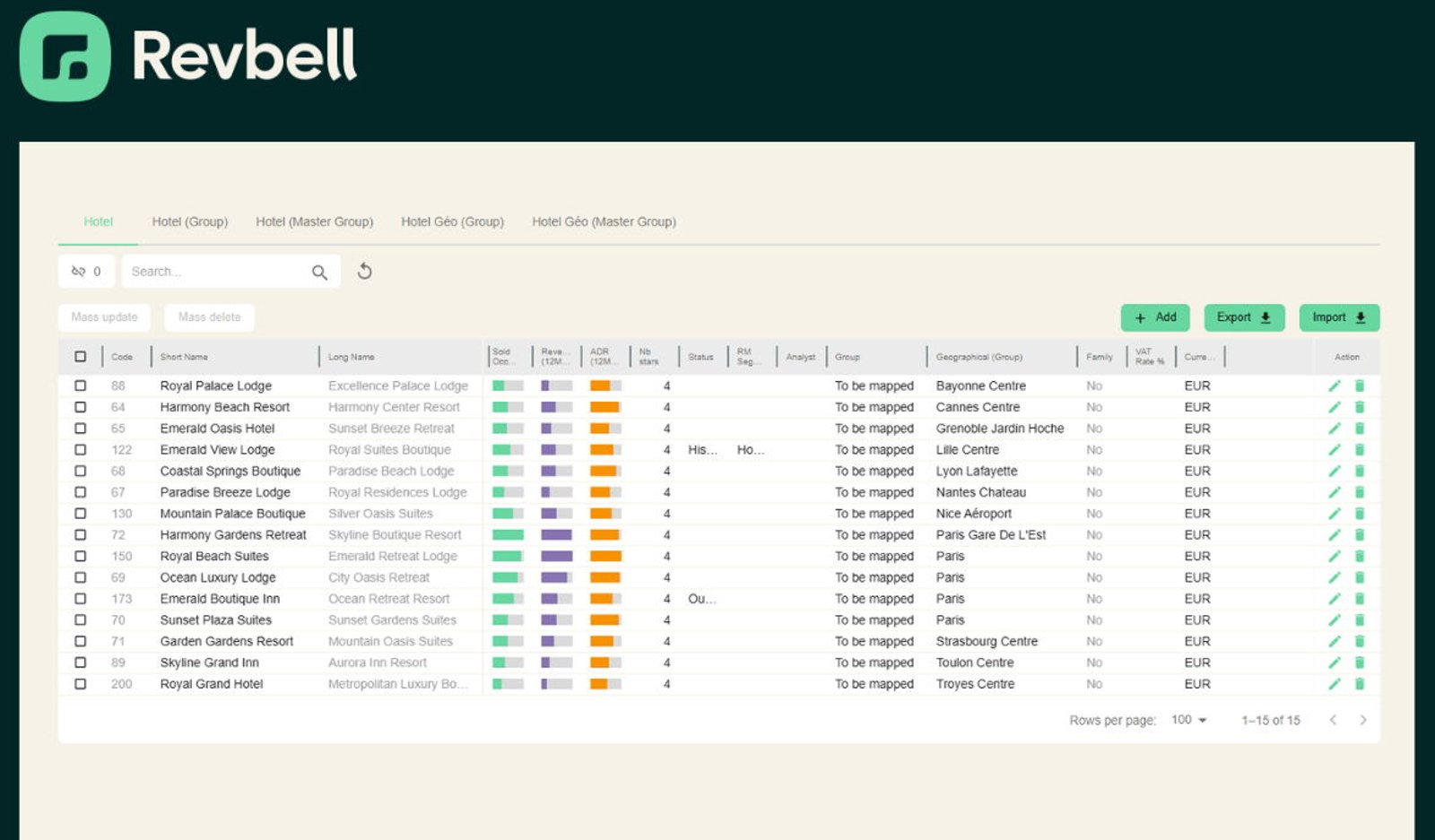Image resolution: width=1435 pixels, height=840 pixels.
Task: Click purple revenue bar for Harmony Gardens Retreat
Action: pyautogui.click(x=556, y=535)
